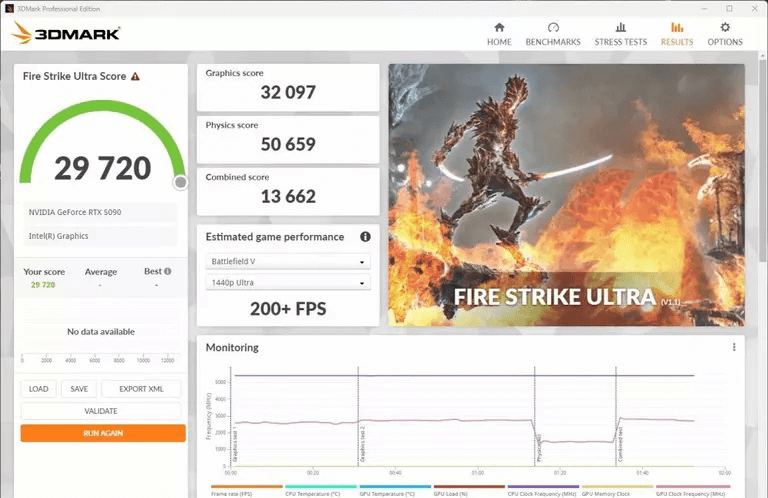768x498 pixels.
Task: Validate the result with the VALIDATE button
Action: click(101, 411)
